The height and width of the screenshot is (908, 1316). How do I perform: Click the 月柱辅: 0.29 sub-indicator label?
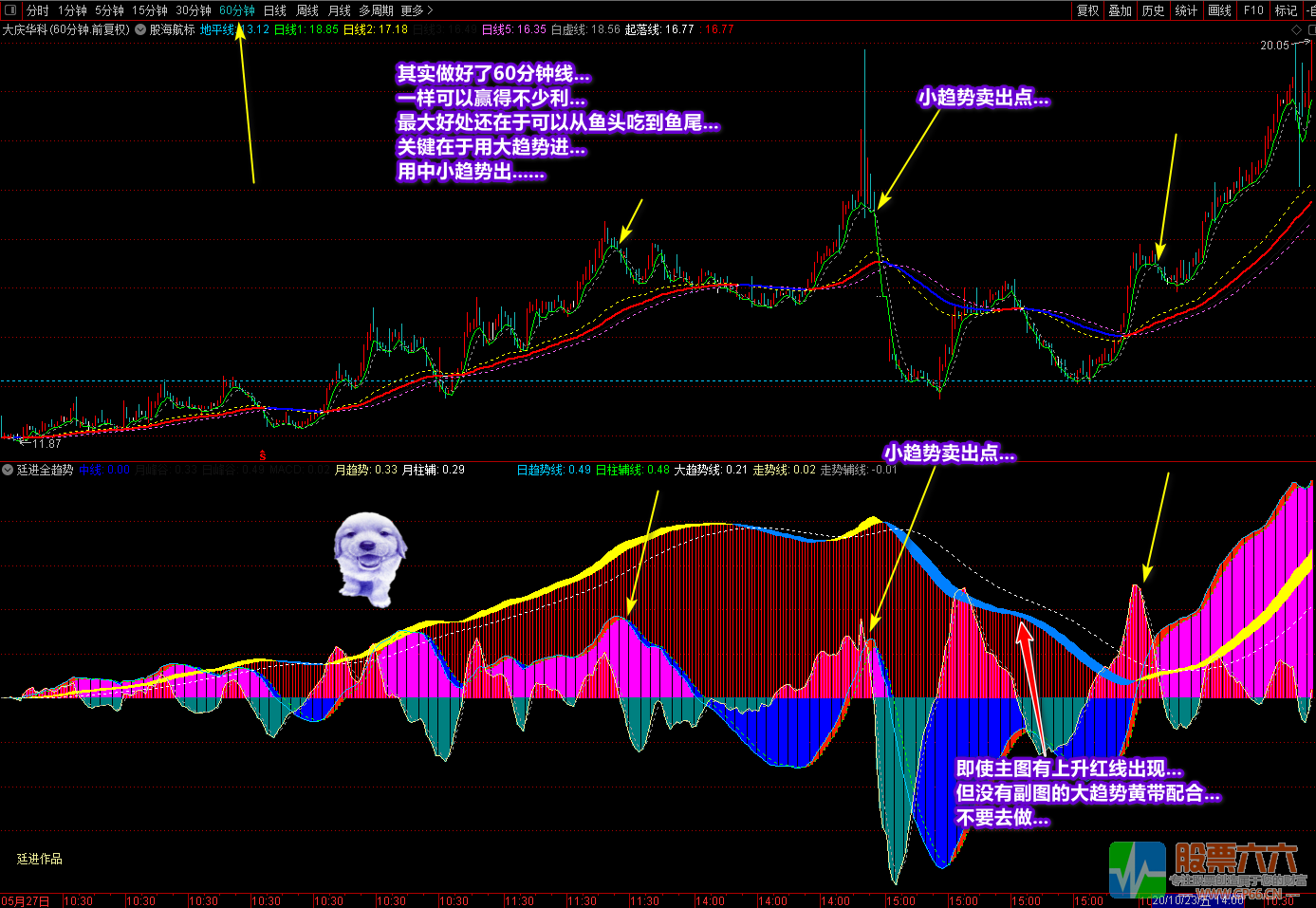tap(434, 470)
